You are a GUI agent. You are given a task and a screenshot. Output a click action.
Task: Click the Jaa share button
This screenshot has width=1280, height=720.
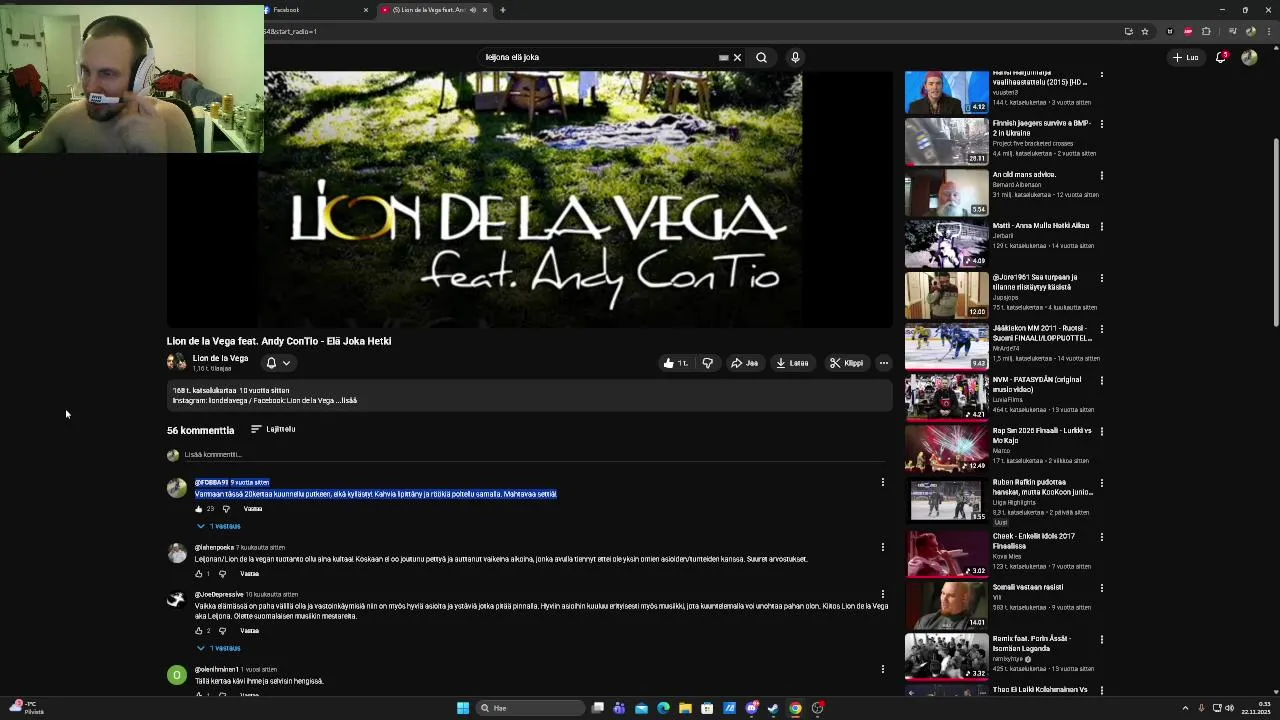744,363
